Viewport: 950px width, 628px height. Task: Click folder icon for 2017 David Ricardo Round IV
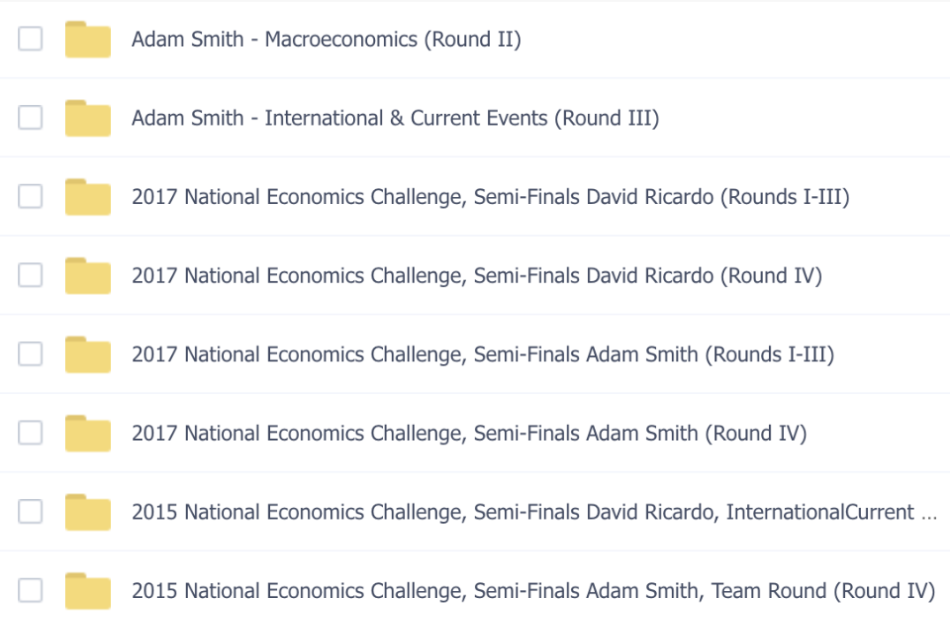(x=87, y=276)
